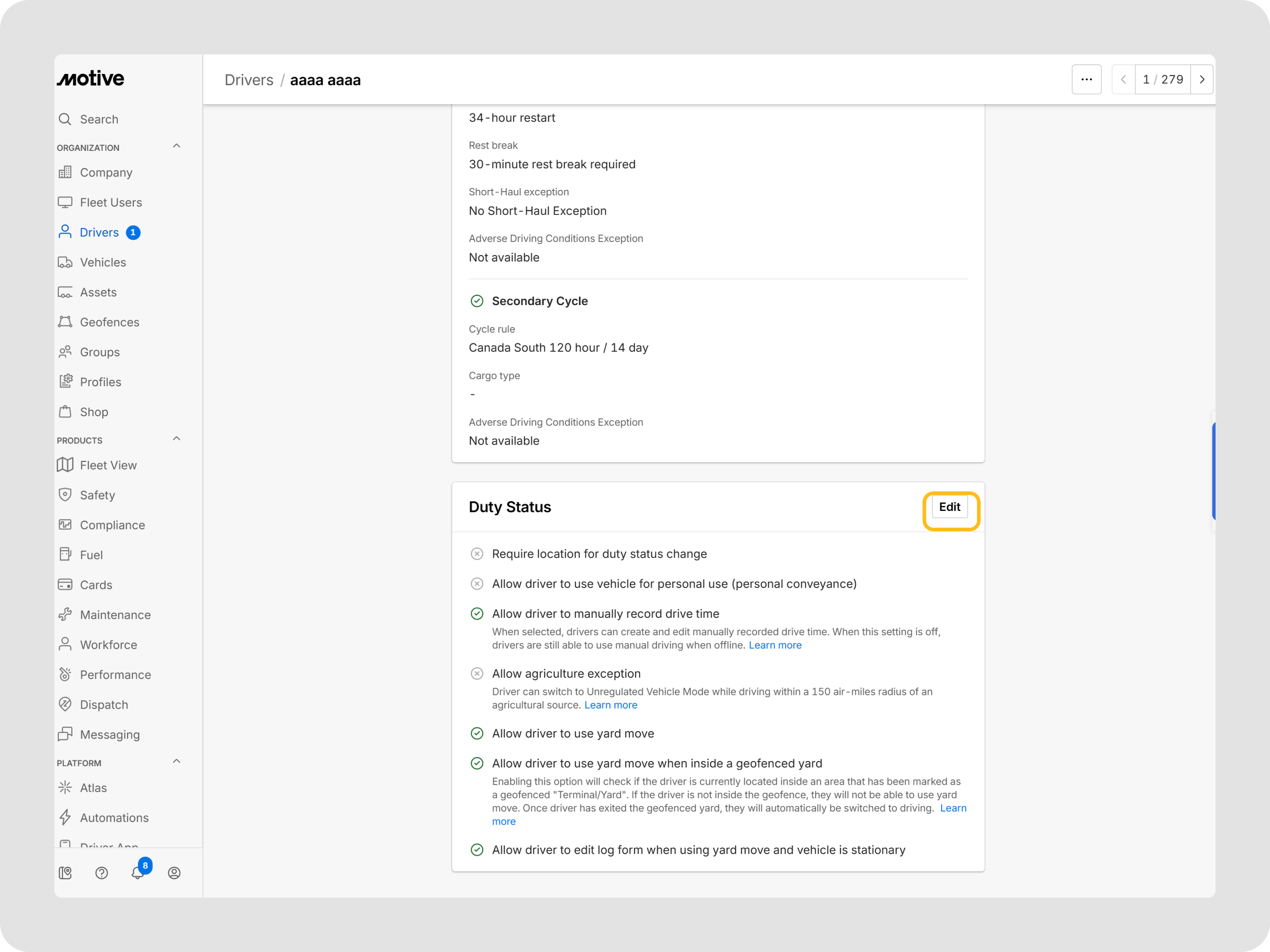Image resolution: width=1270 pixels, height=952 pixels.
Task: Go to previous driver with left chevron
Action: 1123,79
